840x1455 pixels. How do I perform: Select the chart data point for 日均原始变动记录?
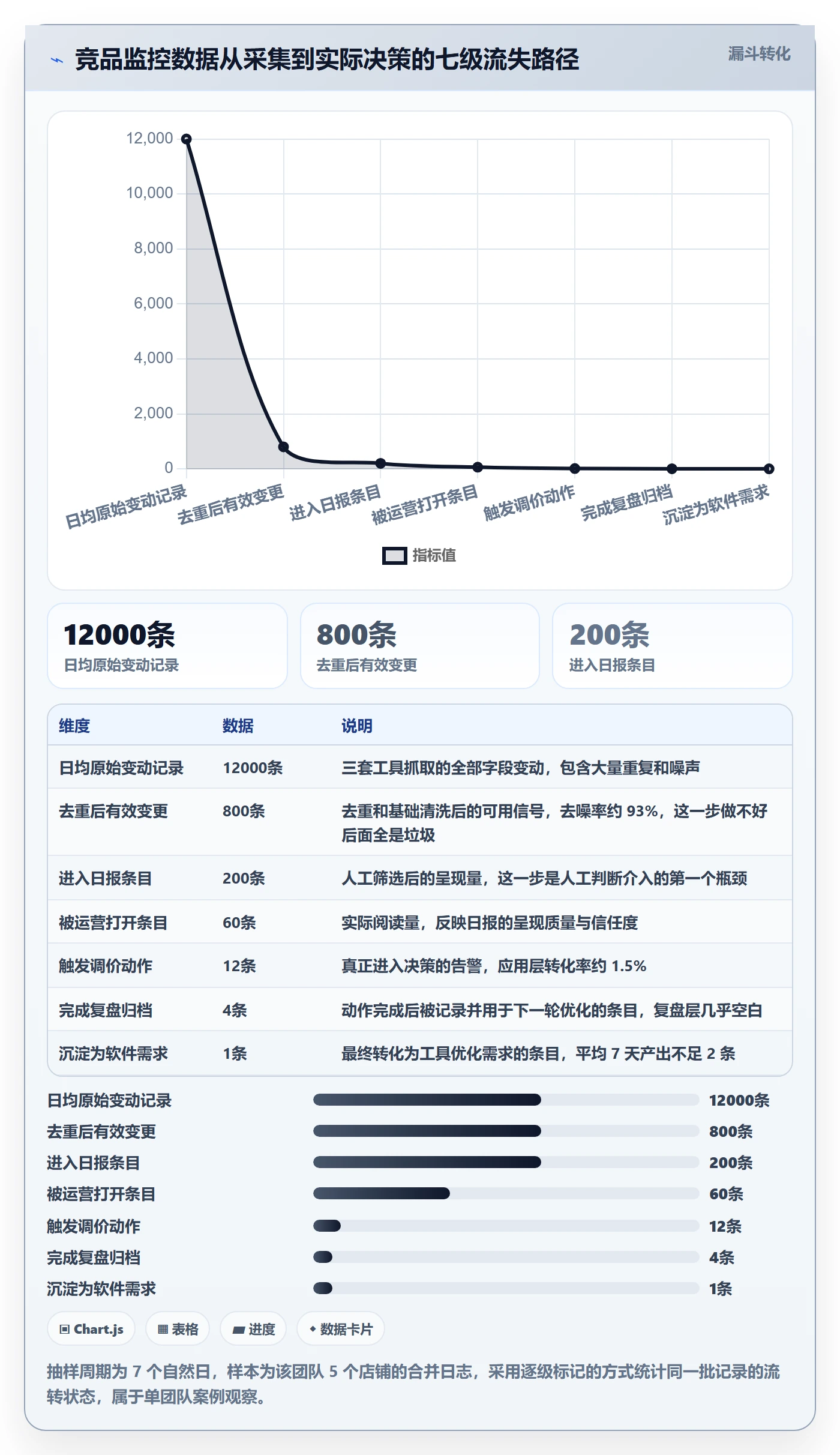point(187,139)
